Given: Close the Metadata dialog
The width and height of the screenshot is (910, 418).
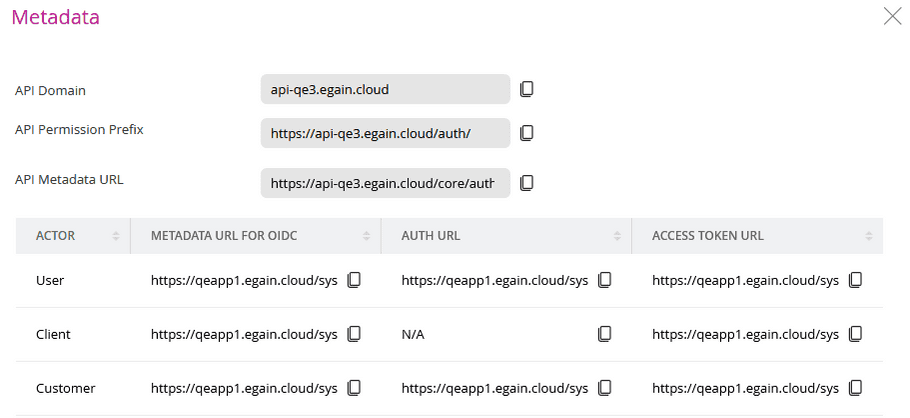Looking at the screenshot, I should (x=892, y=16).
